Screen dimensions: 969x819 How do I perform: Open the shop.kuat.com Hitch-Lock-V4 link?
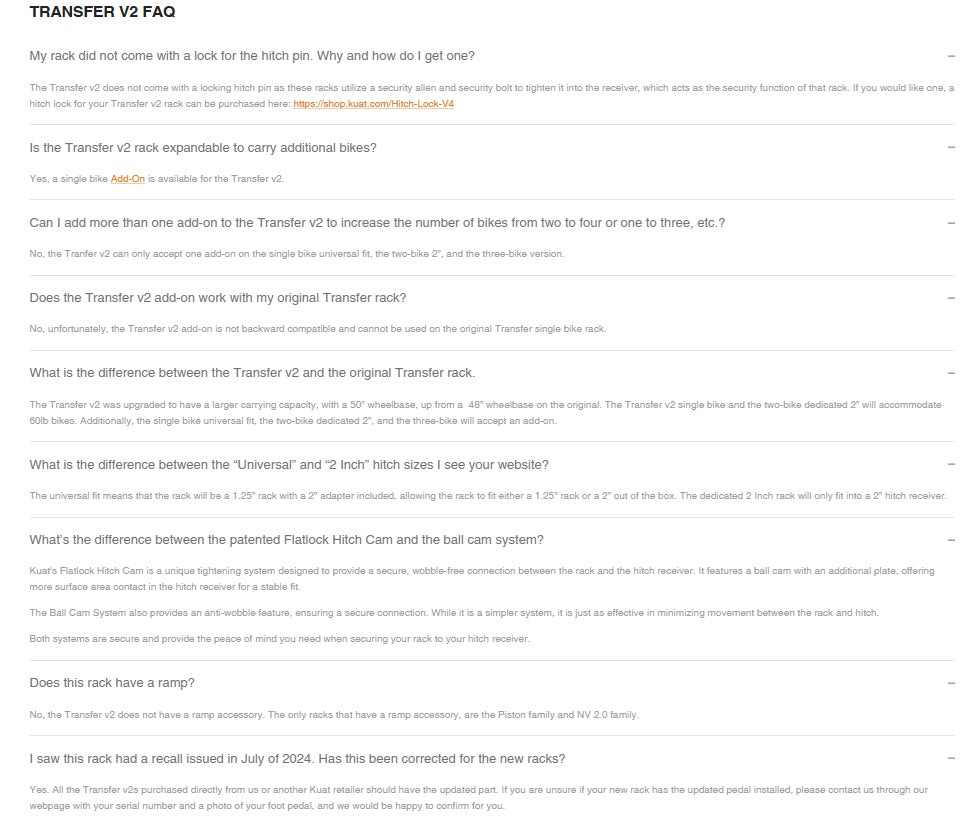[374, 104]
